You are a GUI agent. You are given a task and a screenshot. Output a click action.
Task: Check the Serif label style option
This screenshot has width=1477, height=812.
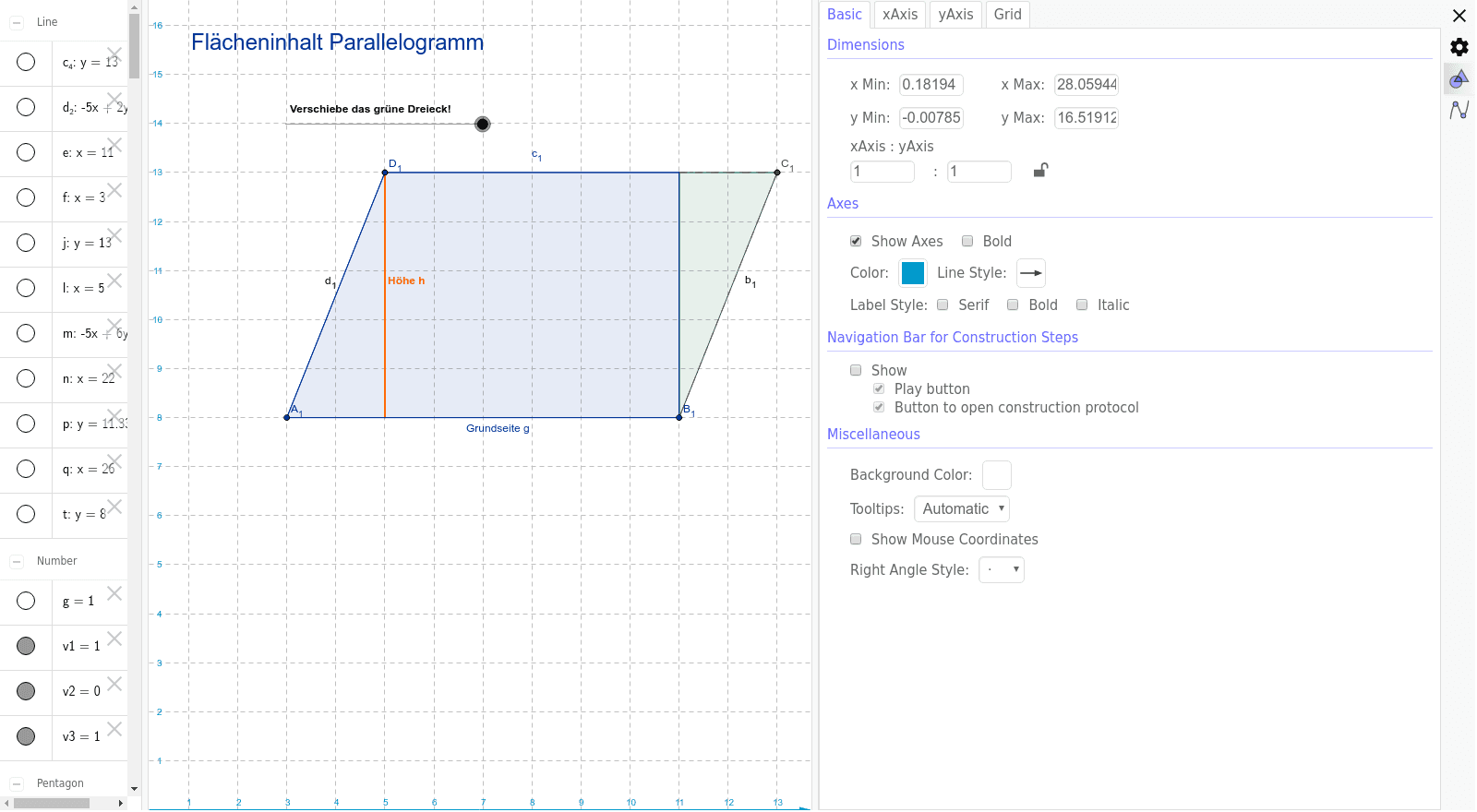tap(943, 305)
